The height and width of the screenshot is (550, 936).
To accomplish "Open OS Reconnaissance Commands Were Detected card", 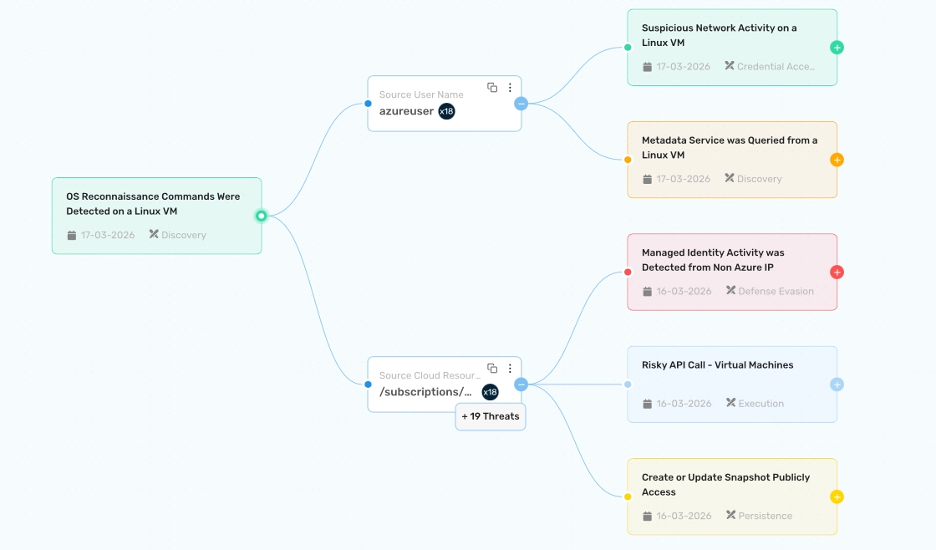I will tap(157, 216).
